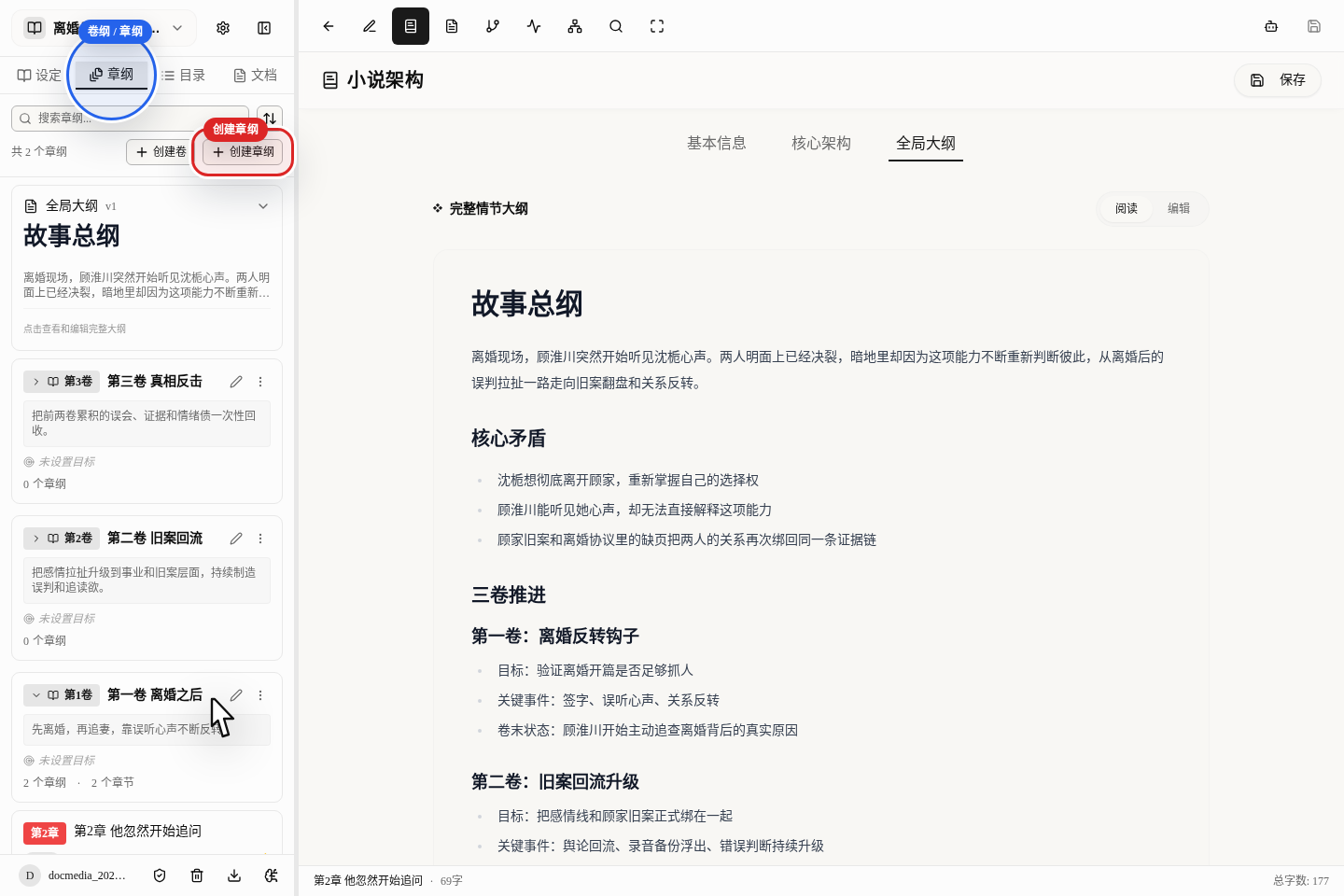Open the pencil writing tool in toolbar
Viewport: 1344px width, 896px height.
(x=370, y=26)
